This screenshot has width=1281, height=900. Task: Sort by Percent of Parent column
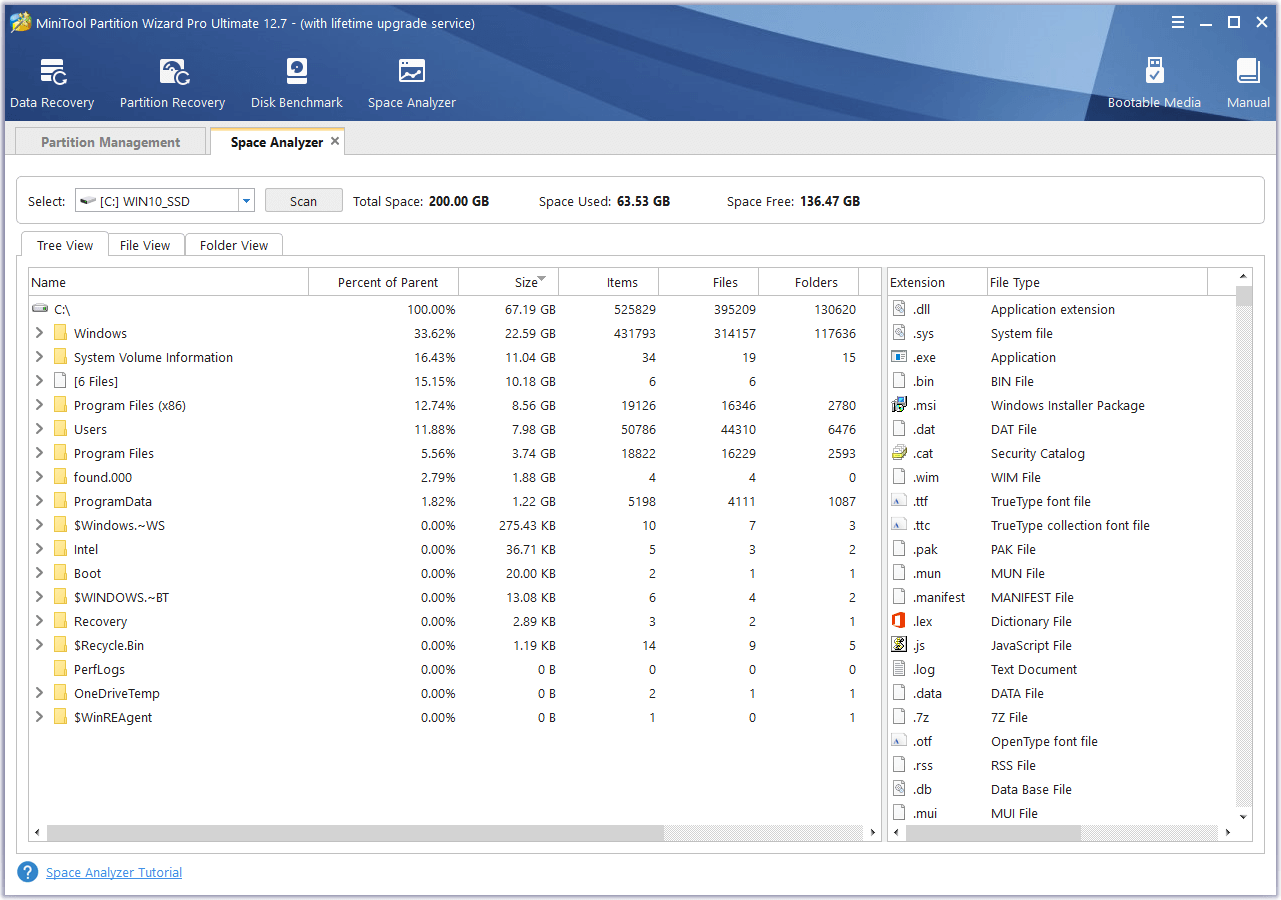383,282
